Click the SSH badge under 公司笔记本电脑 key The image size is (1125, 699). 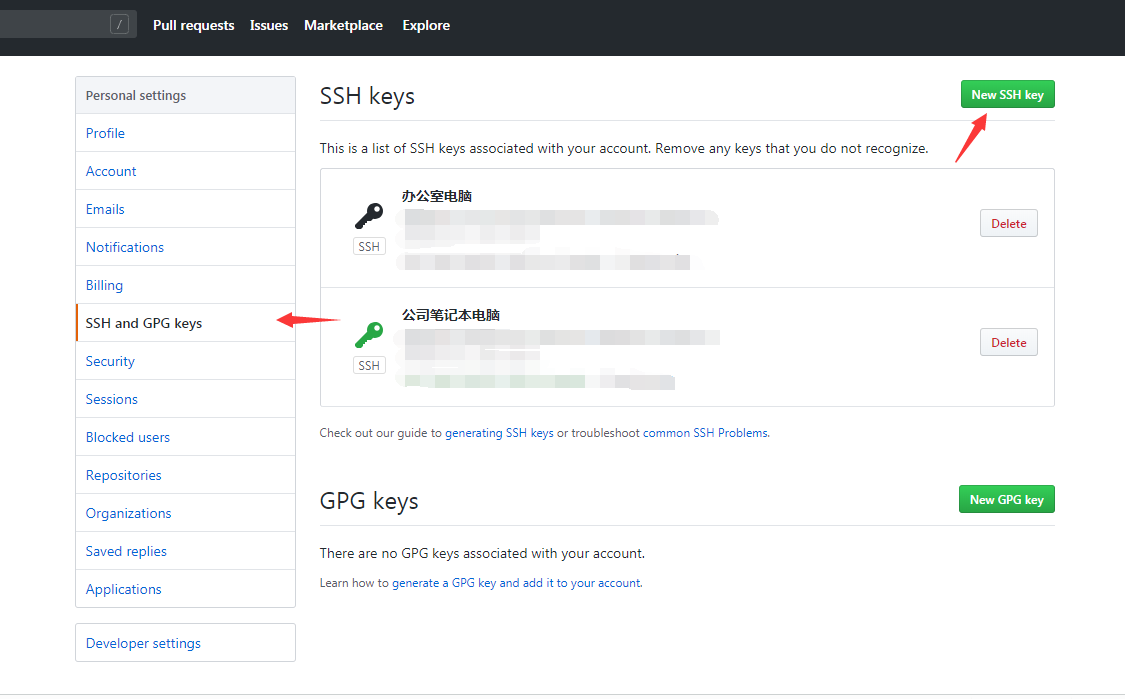369,365
